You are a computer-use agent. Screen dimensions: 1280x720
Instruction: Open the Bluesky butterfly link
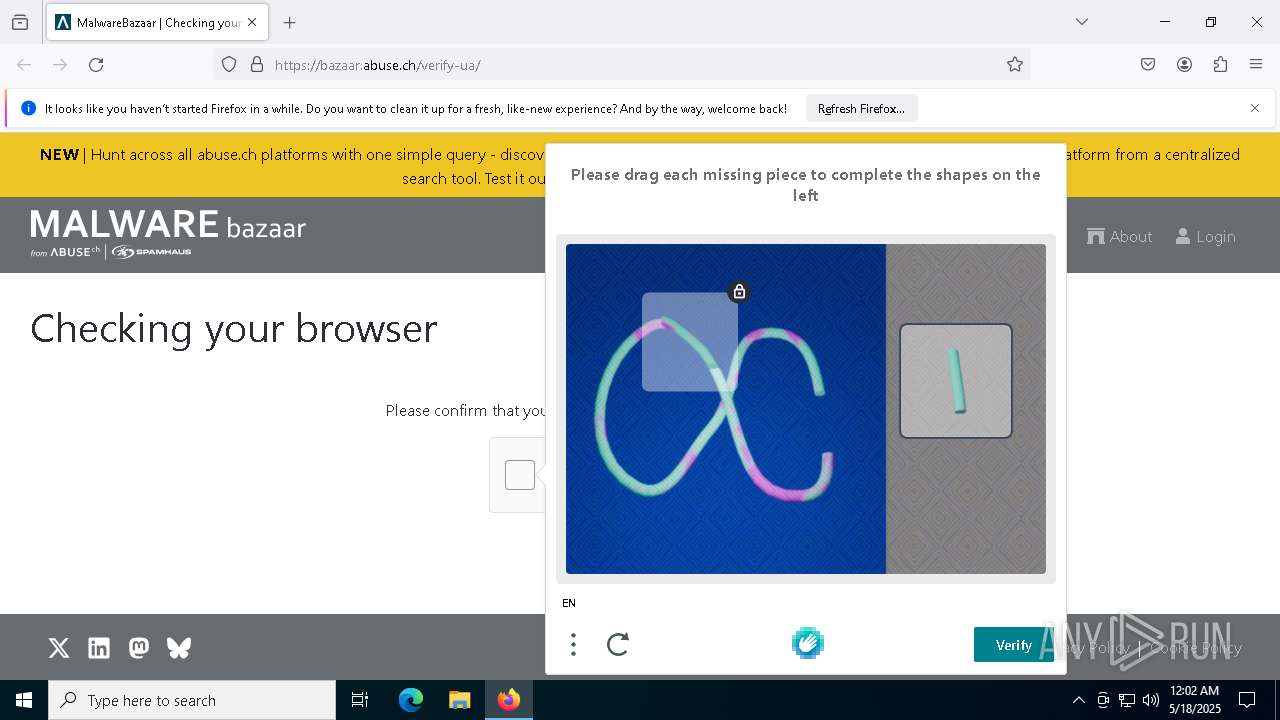point(179,648)
